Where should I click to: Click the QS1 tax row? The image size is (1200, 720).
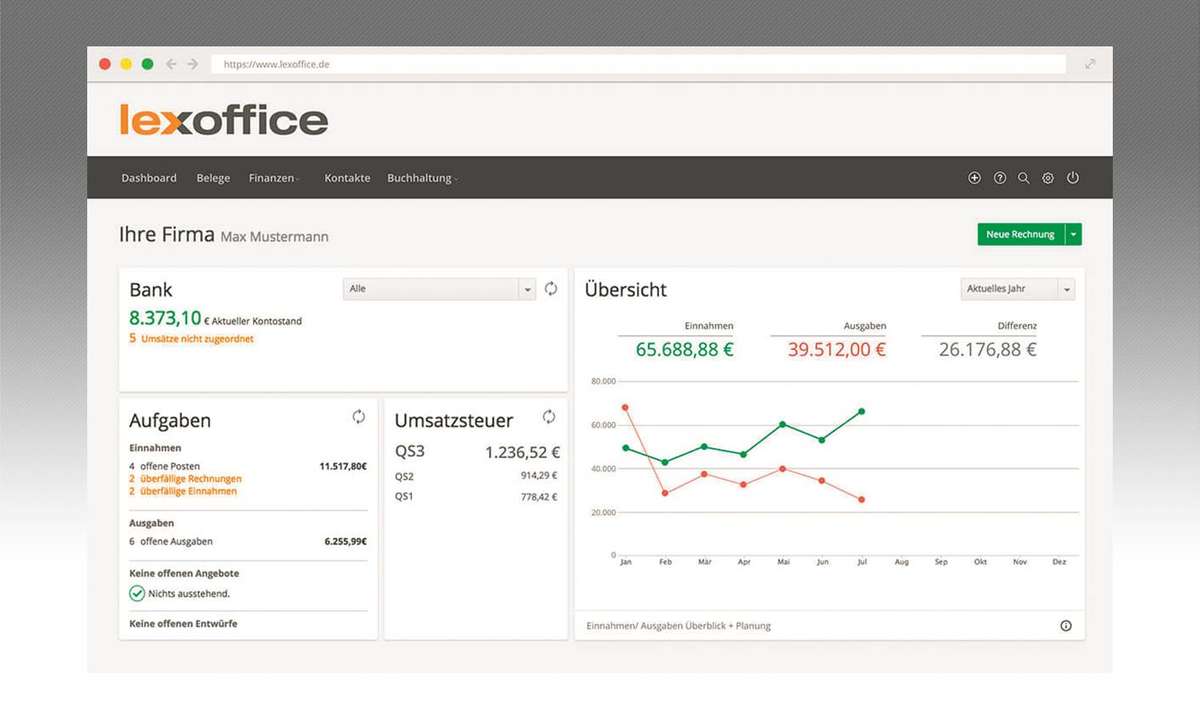click(x=477, y=496)
